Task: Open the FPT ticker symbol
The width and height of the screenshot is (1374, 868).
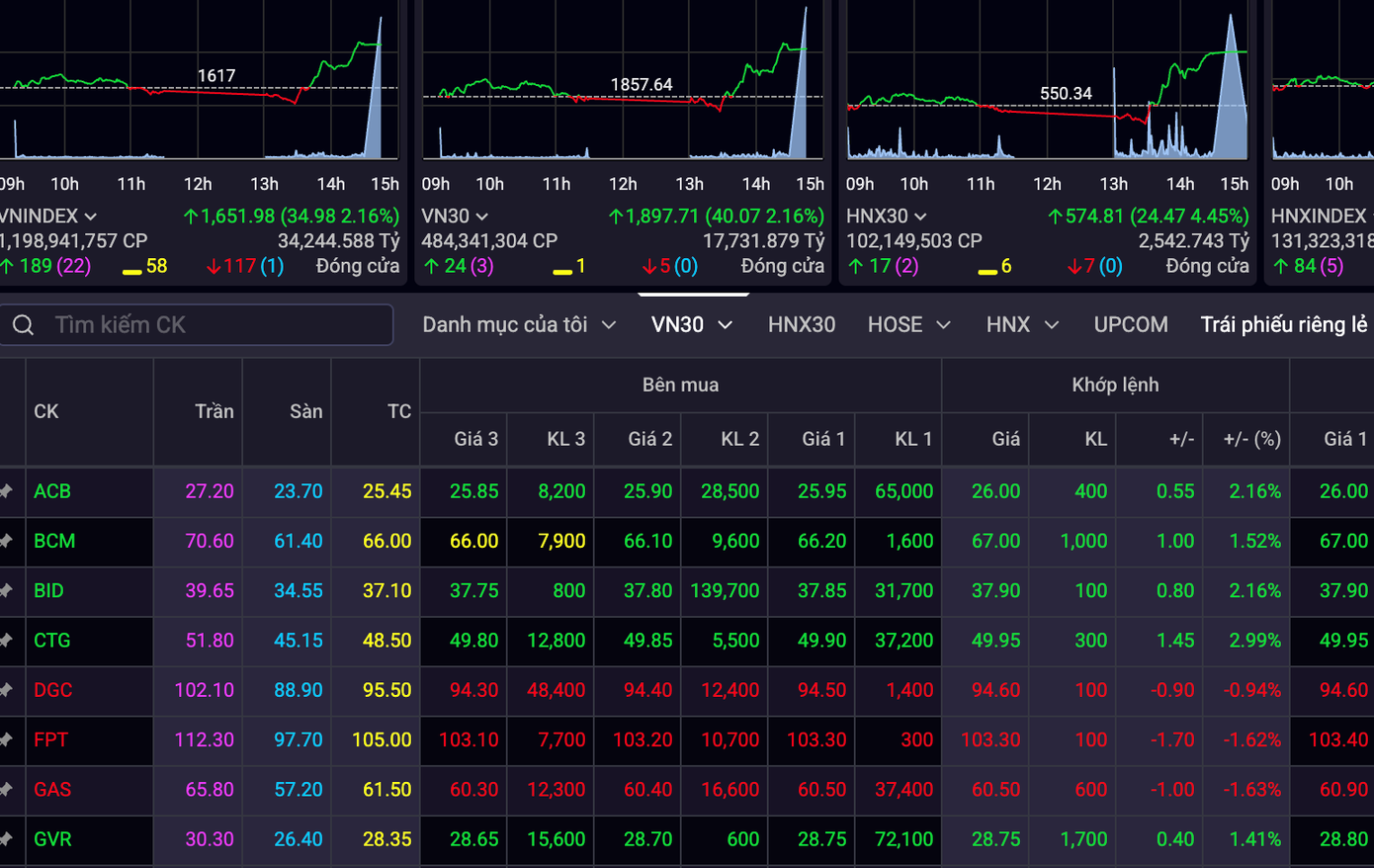Action: coord(51,739)
